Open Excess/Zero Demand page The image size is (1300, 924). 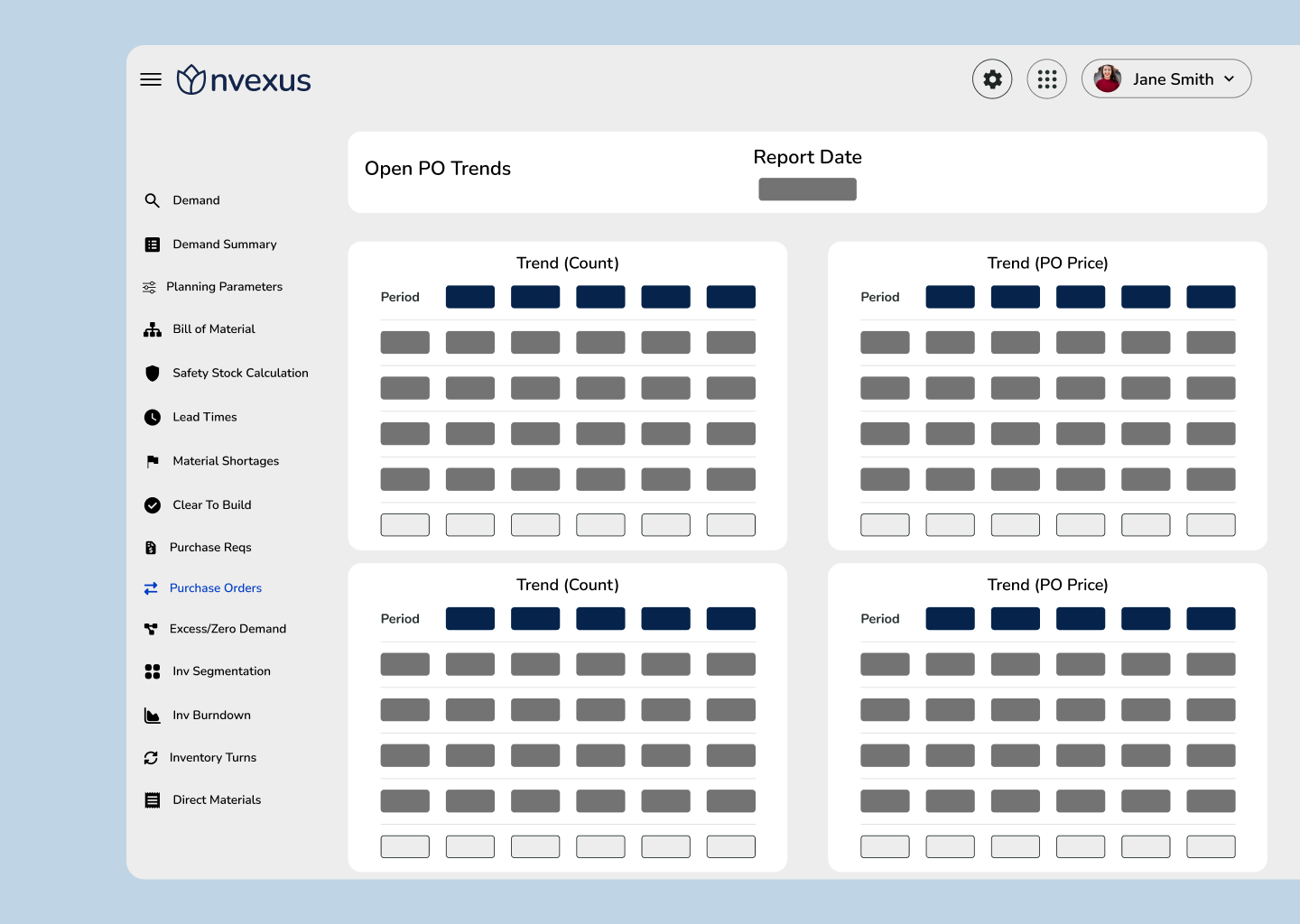point(227,629)
